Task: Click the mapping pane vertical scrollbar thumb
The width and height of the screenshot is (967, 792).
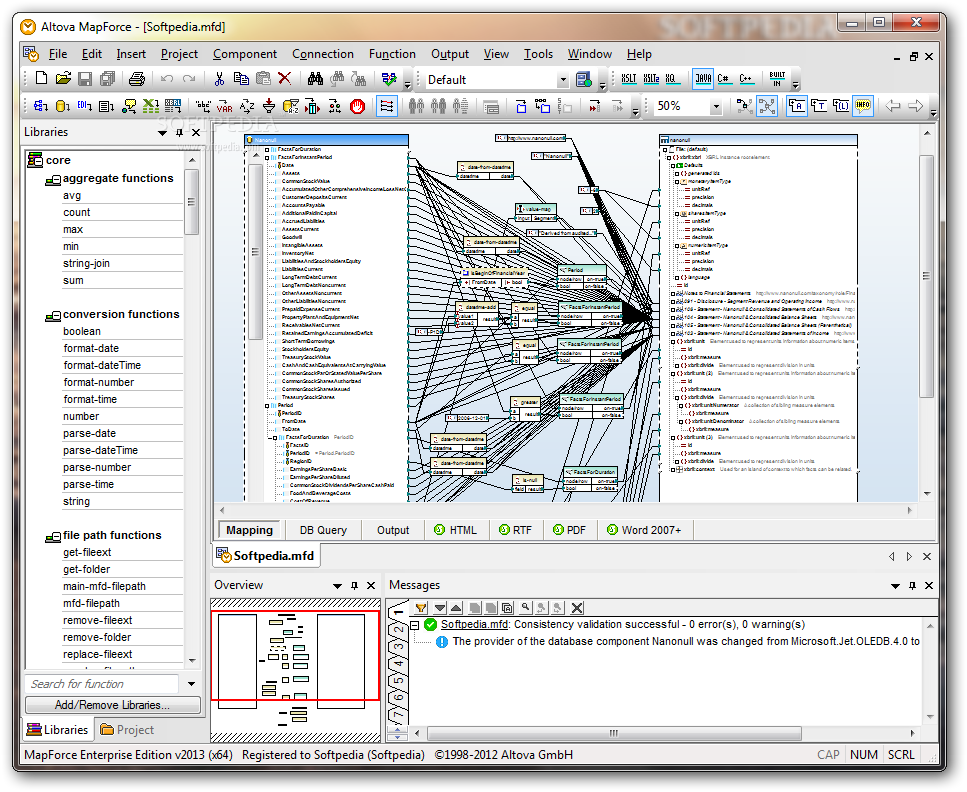Action: coord(926,276)
